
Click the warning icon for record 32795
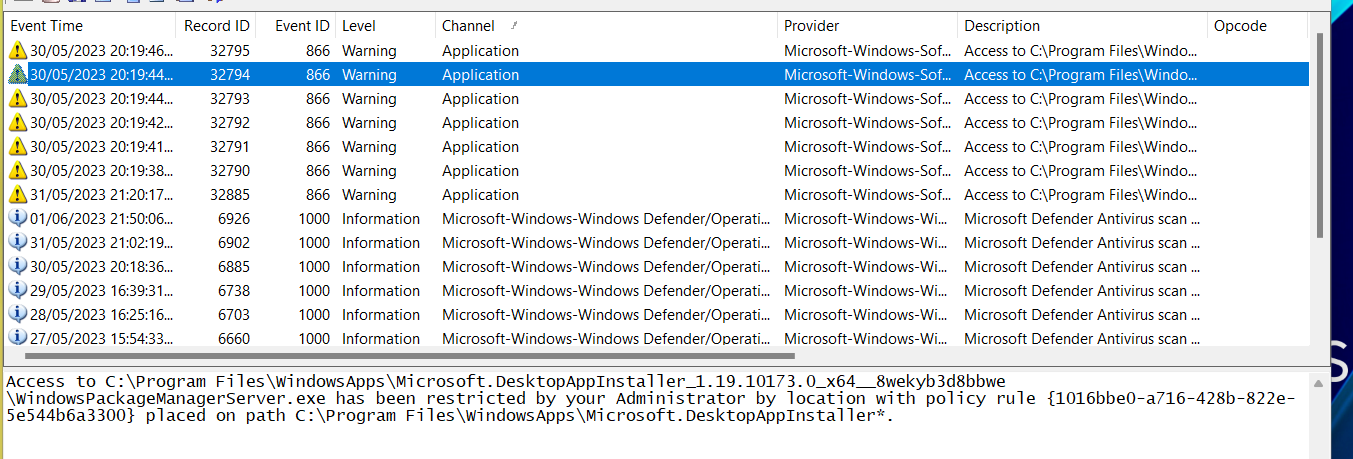[x=18, y=51]
